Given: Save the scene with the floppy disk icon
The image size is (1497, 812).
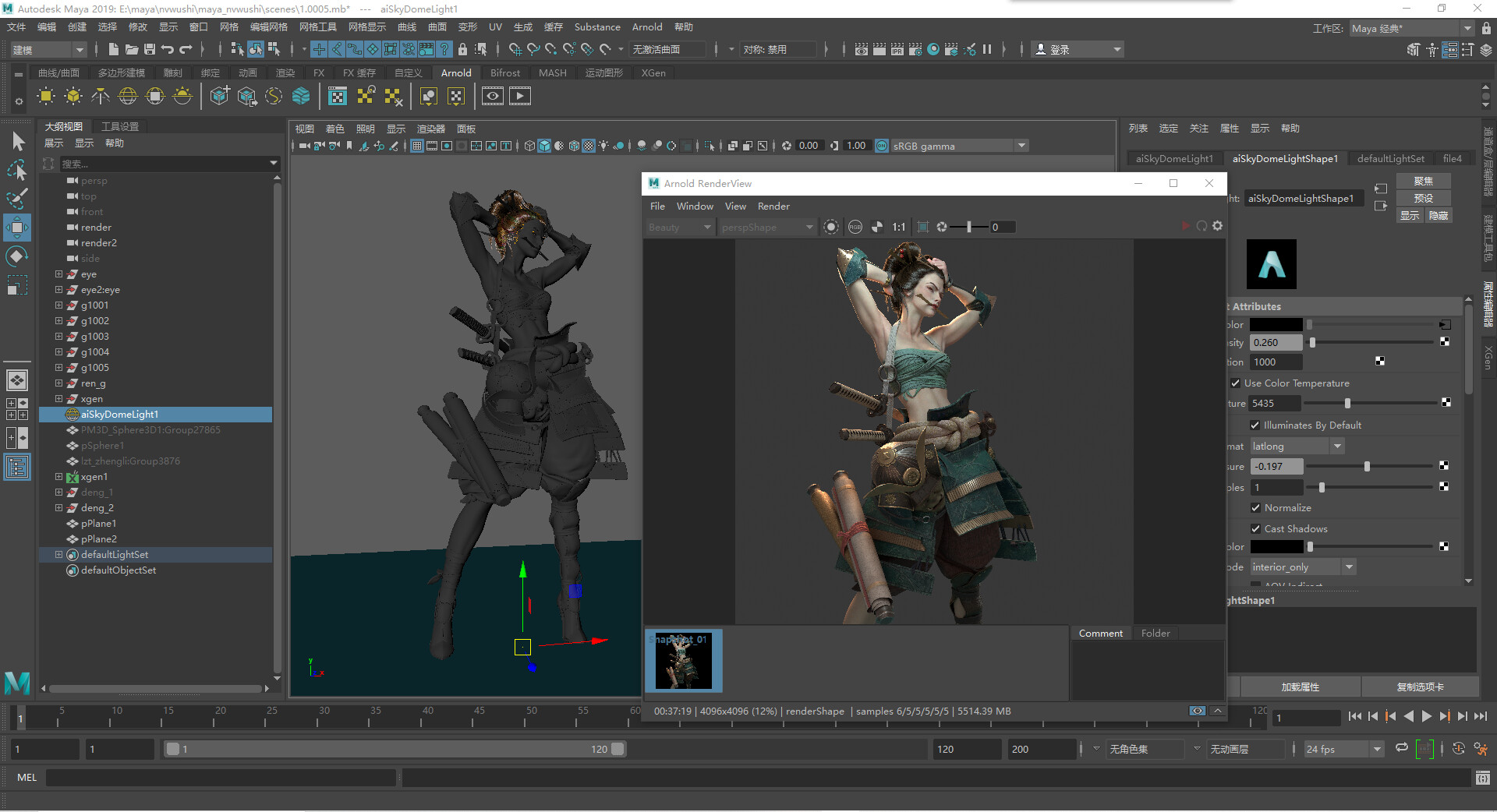Looking at the screenshot, I should 149,49.
